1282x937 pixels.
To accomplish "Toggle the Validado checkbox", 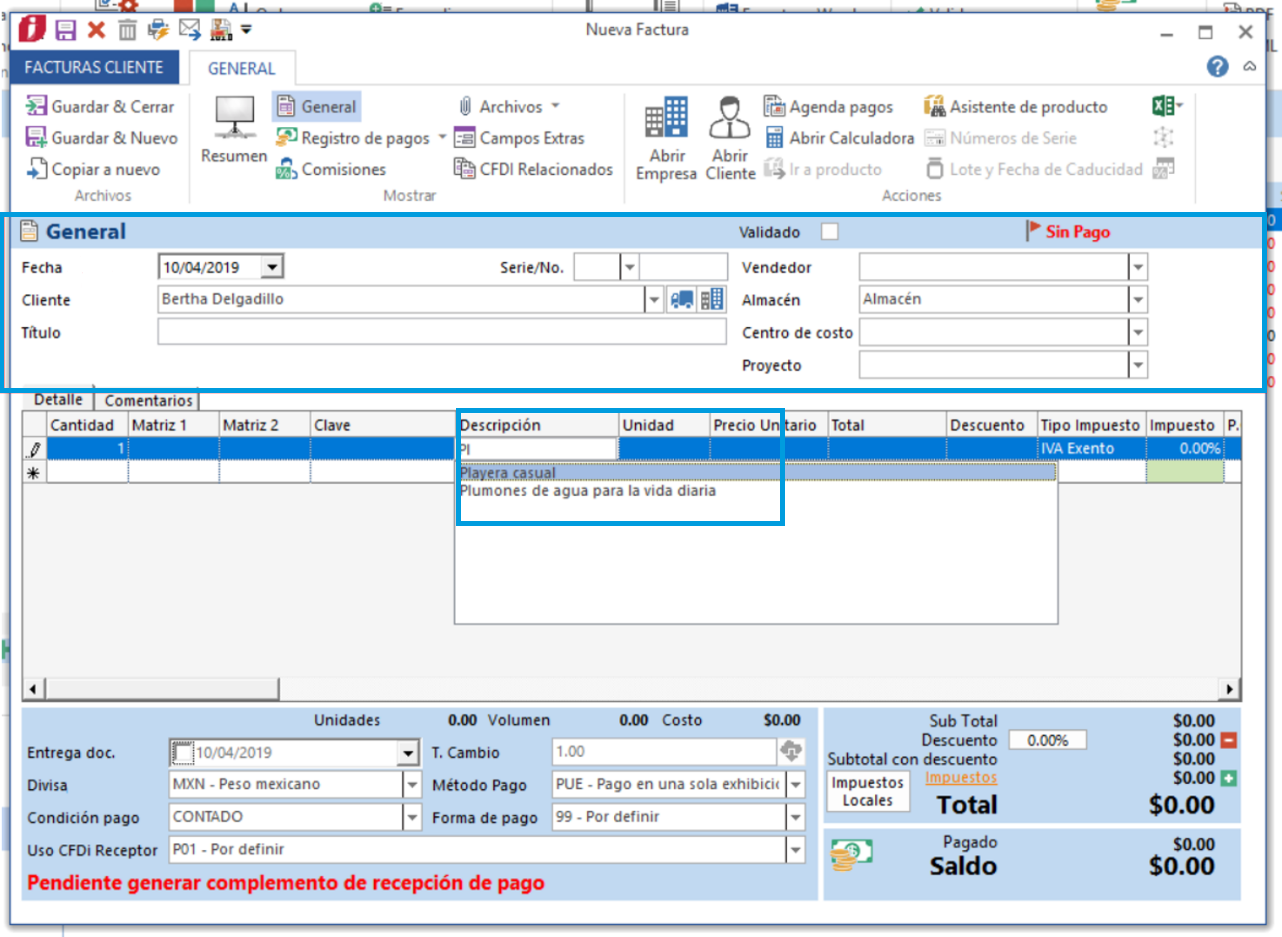I will 829,232.
